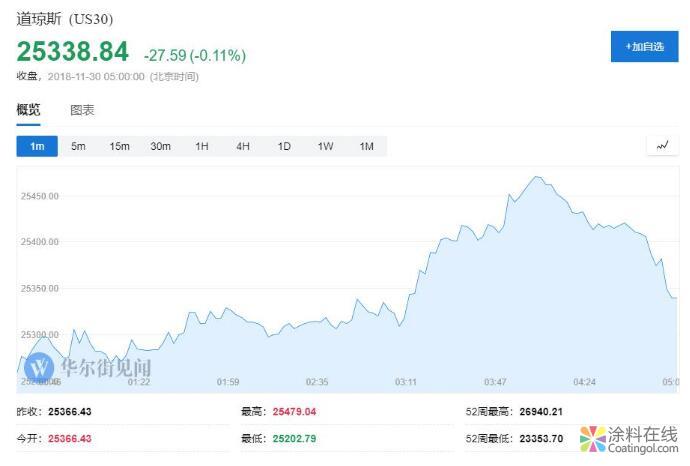The height and width of the screenshot is (466, 690).
Task: Click the 道琼斯 (US30) title
Action: [x=64, y=20]
